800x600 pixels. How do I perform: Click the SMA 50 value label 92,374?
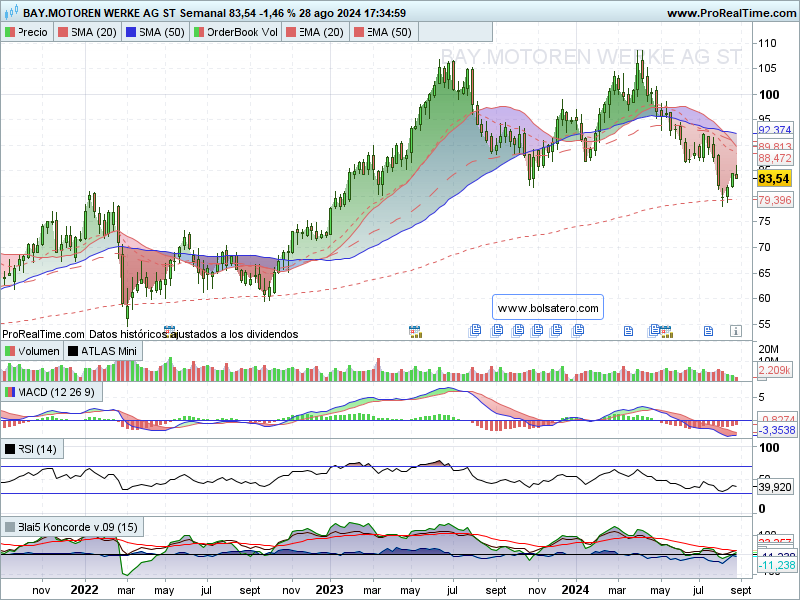click(x=774, y=130)
